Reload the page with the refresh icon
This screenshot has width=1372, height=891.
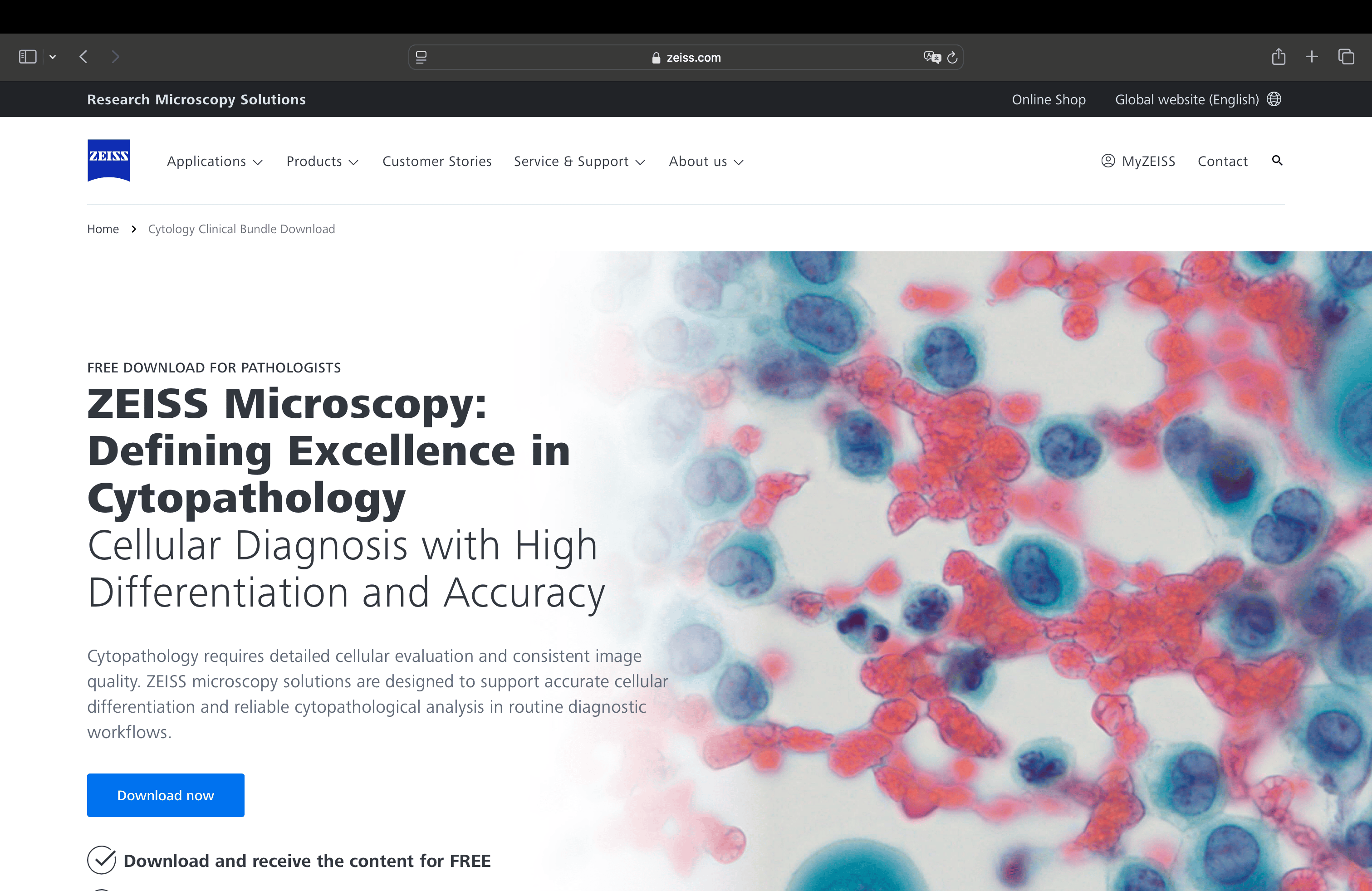pos(952,57)
